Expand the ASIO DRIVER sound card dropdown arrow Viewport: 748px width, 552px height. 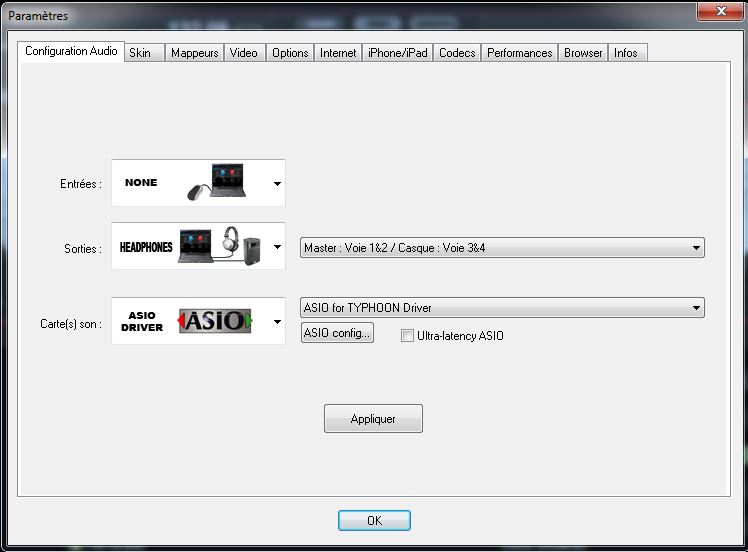click(277, 322)
